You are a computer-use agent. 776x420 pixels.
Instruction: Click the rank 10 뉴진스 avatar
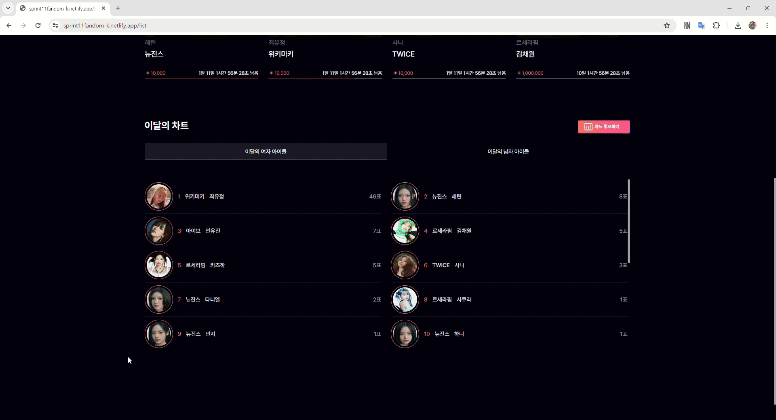click(405, 334)
